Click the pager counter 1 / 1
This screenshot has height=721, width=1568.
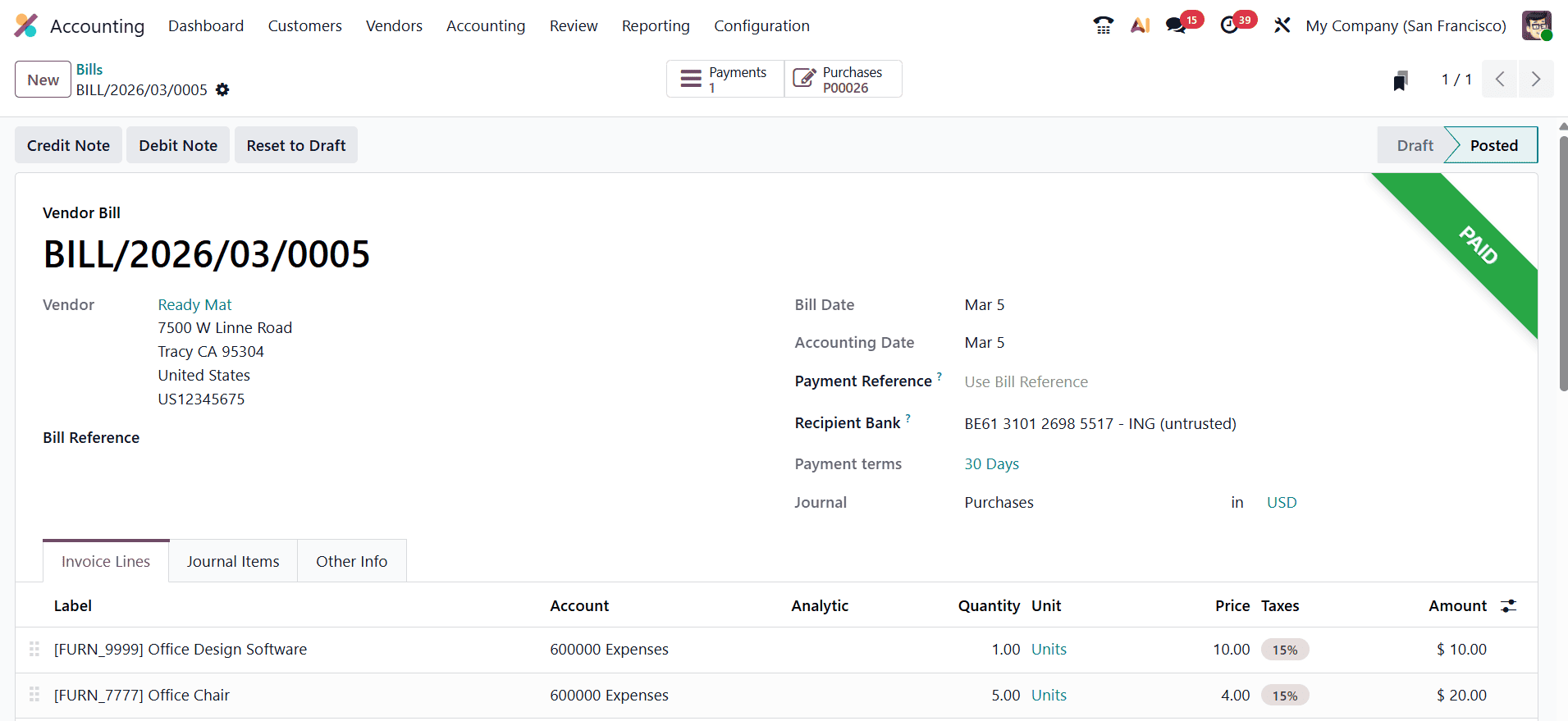(x=1456, y=80)
